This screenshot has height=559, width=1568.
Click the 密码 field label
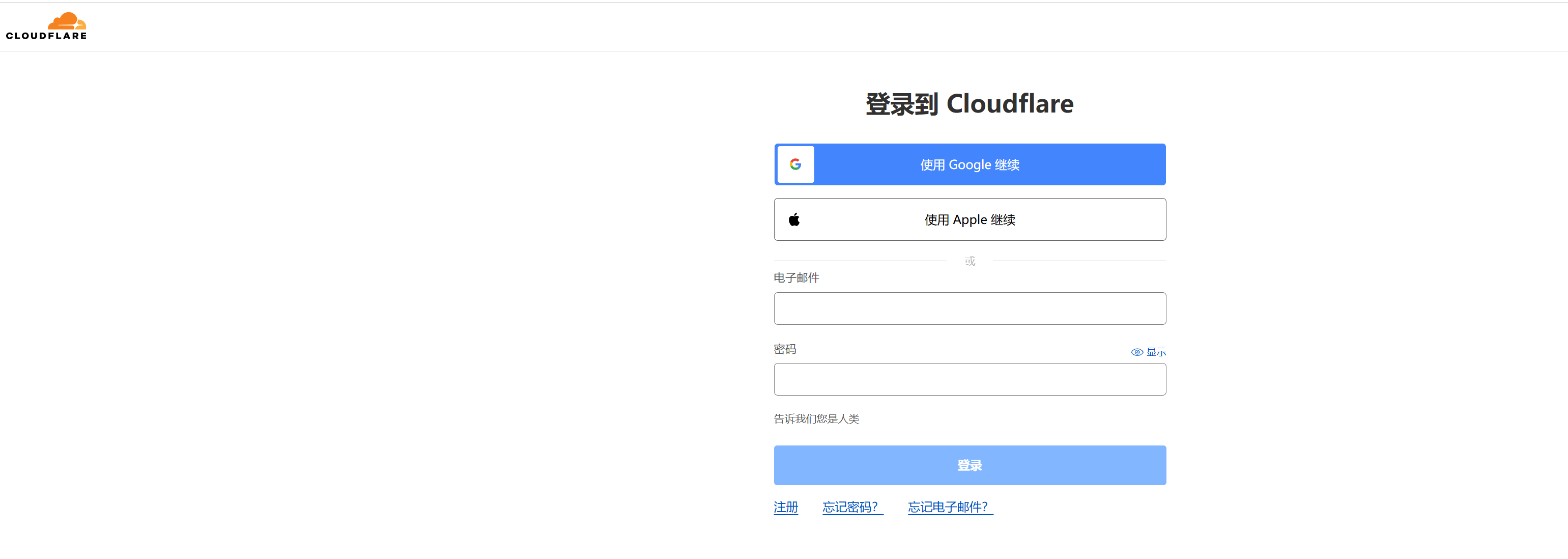click(785, 349)
